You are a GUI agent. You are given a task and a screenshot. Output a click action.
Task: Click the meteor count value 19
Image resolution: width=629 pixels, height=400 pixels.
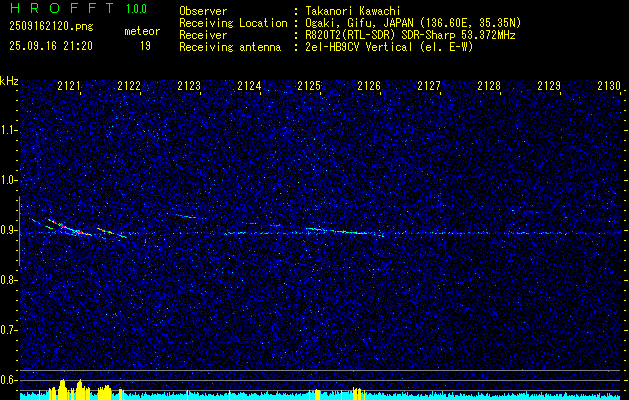click(145, 46)
